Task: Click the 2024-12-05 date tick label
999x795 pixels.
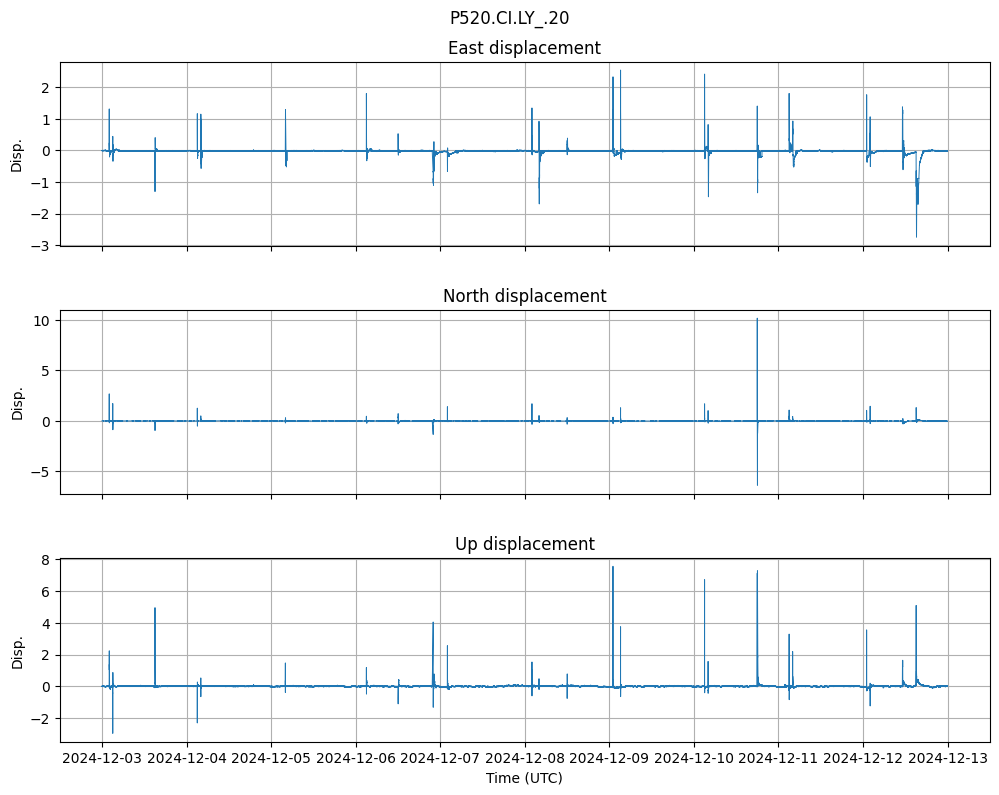Action: 271,758
